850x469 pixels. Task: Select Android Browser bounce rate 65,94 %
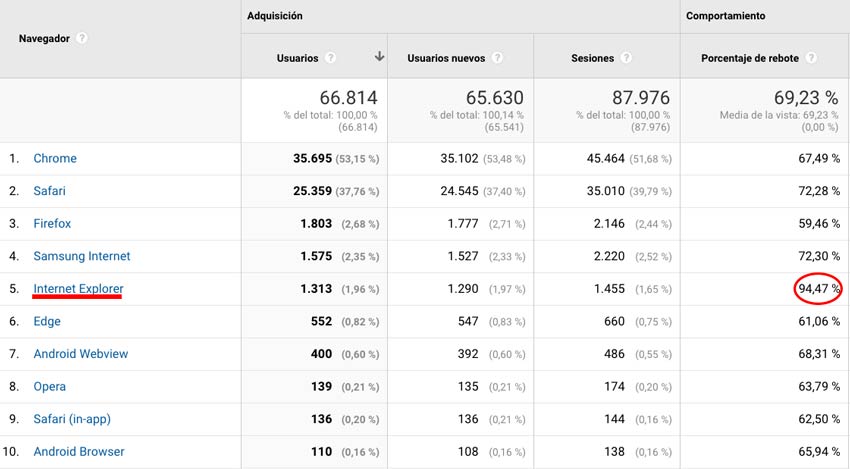tap(819, 452)
